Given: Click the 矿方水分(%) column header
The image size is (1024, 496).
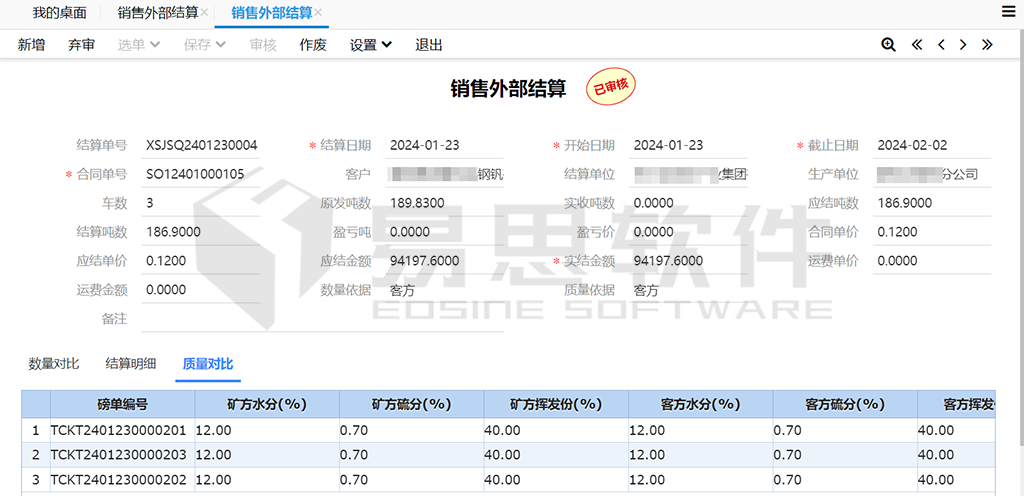Looking at the screenshot, I should [x=267, y=405].
